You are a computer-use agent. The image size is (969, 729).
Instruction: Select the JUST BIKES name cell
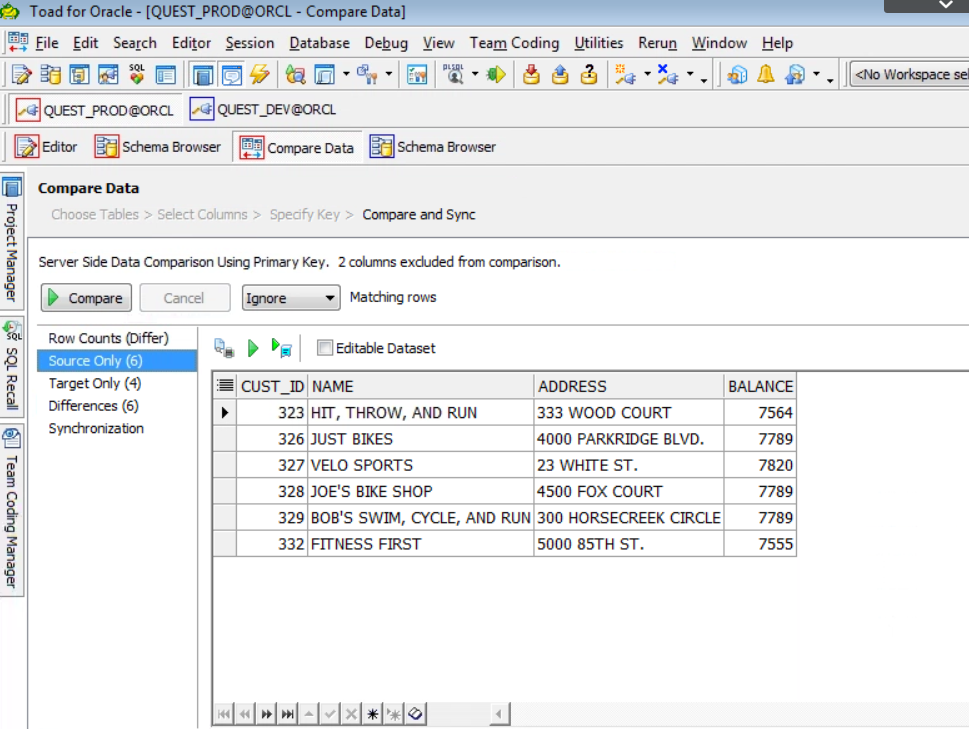click(x=420, y=439)
